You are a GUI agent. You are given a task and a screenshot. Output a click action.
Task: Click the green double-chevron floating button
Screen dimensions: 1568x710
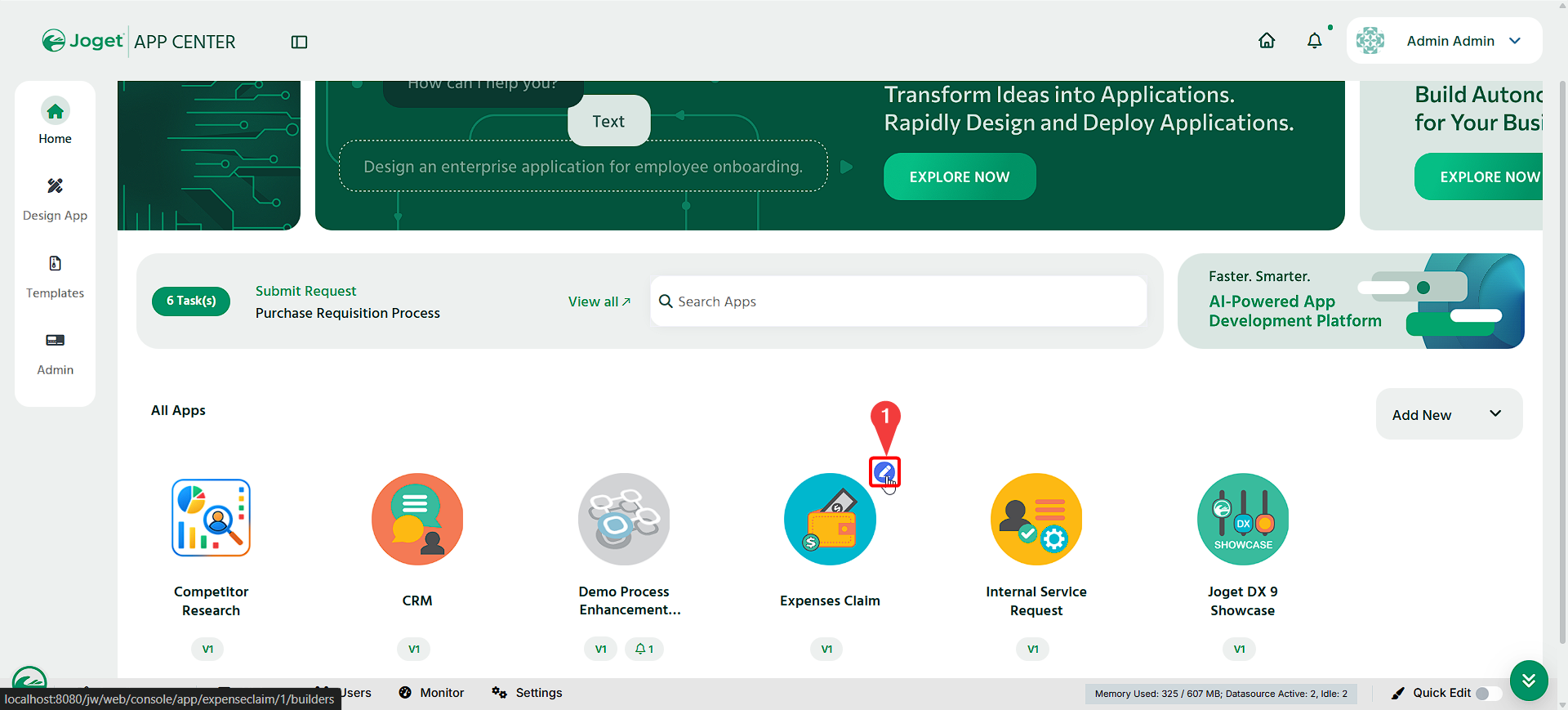click(1529, 681)
